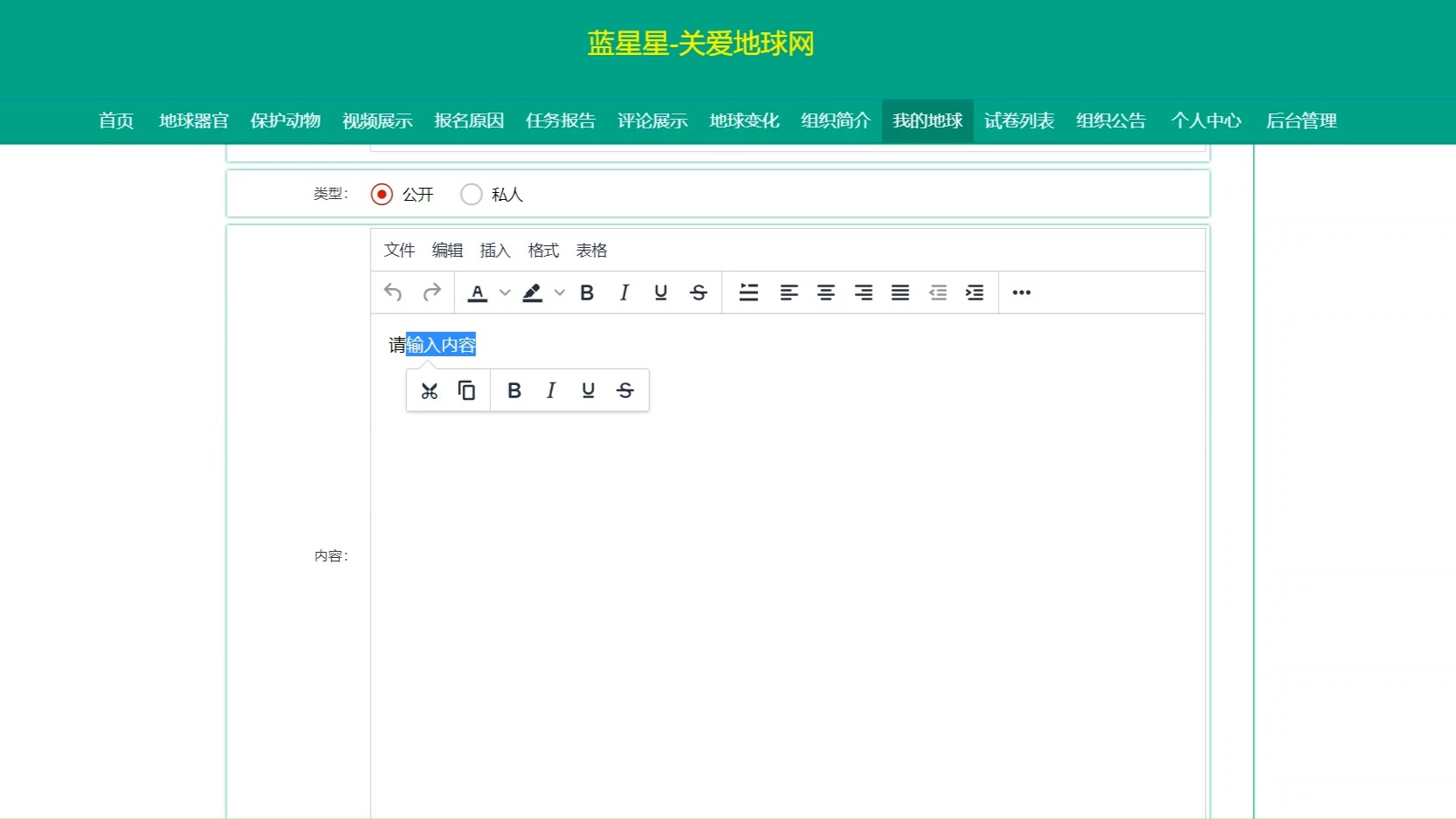Open the 任务报告 page
The image size is (1456, 819).
click(561, 120)
